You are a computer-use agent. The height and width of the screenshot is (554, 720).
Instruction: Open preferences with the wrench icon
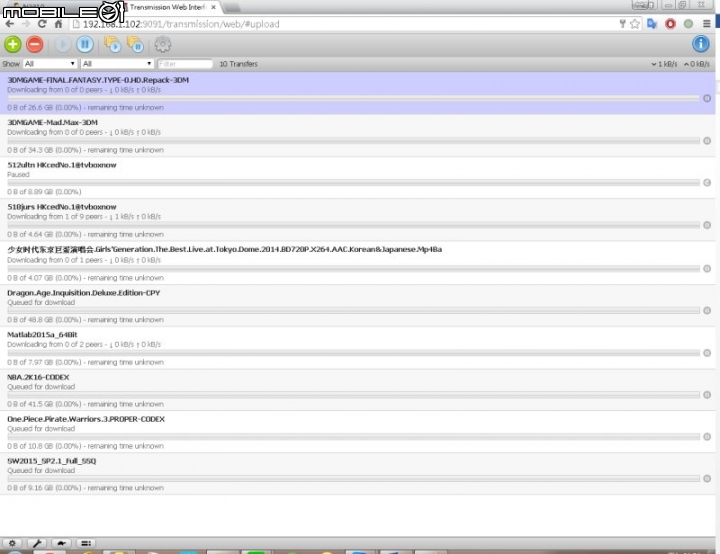37,543
